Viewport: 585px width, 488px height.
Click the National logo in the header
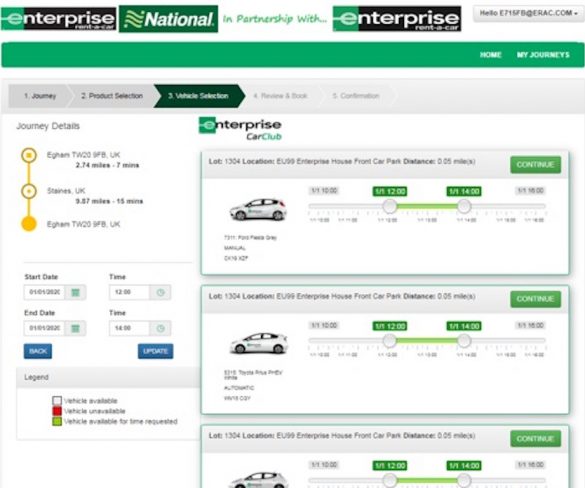[x=168, y=19]
